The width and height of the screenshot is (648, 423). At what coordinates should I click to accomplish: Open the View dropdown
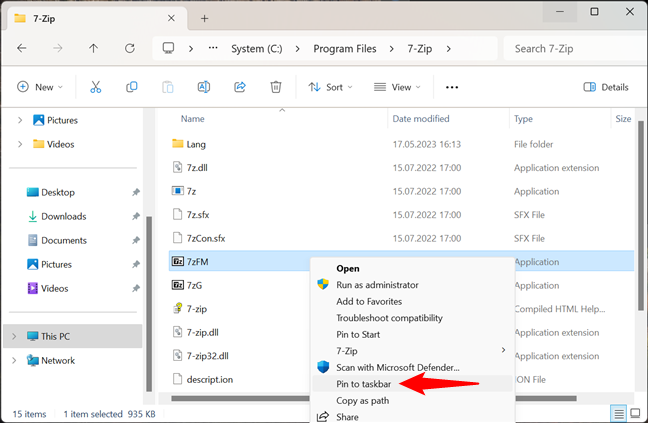click(397, 87)
